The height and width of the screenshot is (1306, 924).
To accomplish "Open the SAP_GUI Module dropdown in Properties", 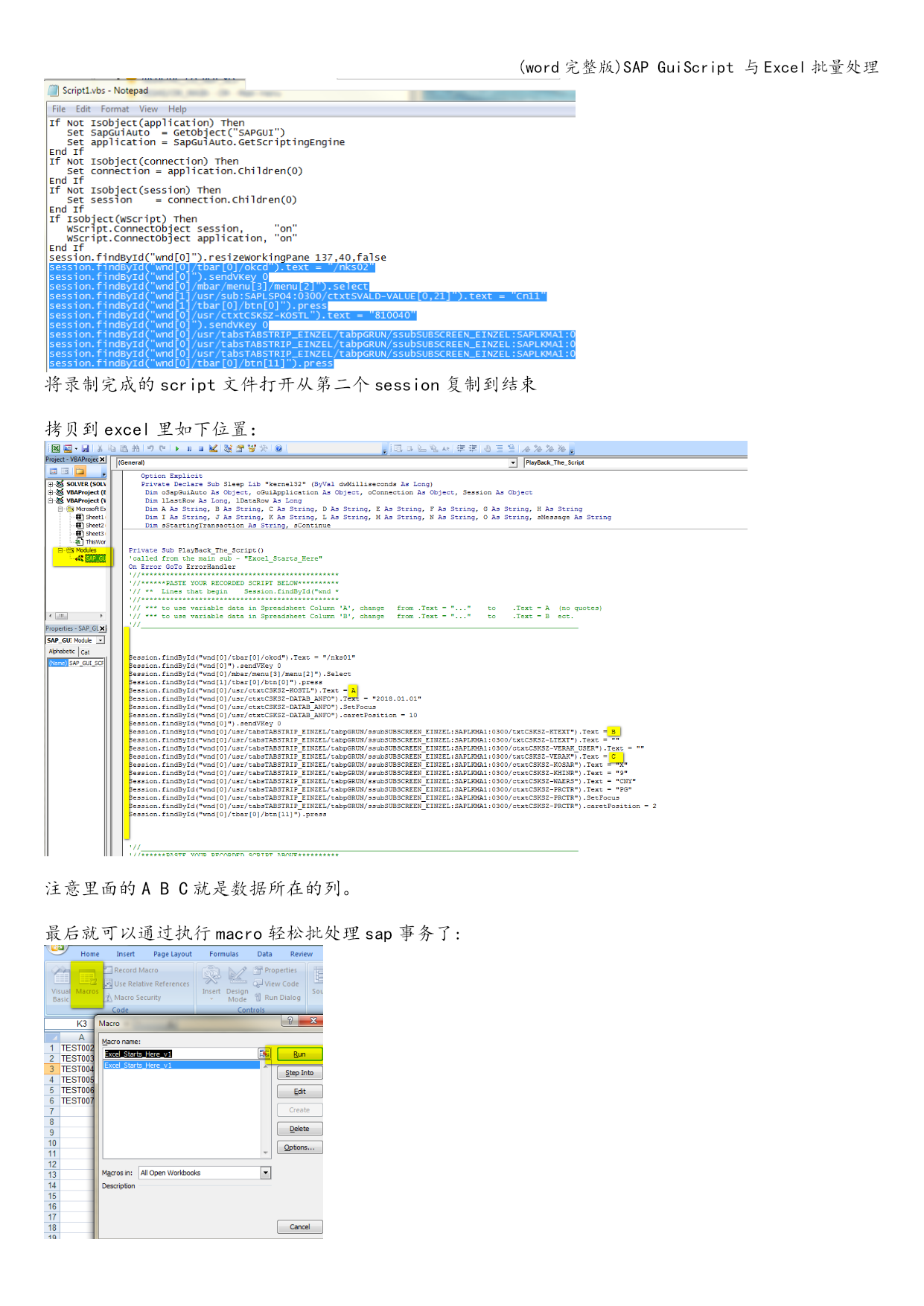I will pos(101,640).
